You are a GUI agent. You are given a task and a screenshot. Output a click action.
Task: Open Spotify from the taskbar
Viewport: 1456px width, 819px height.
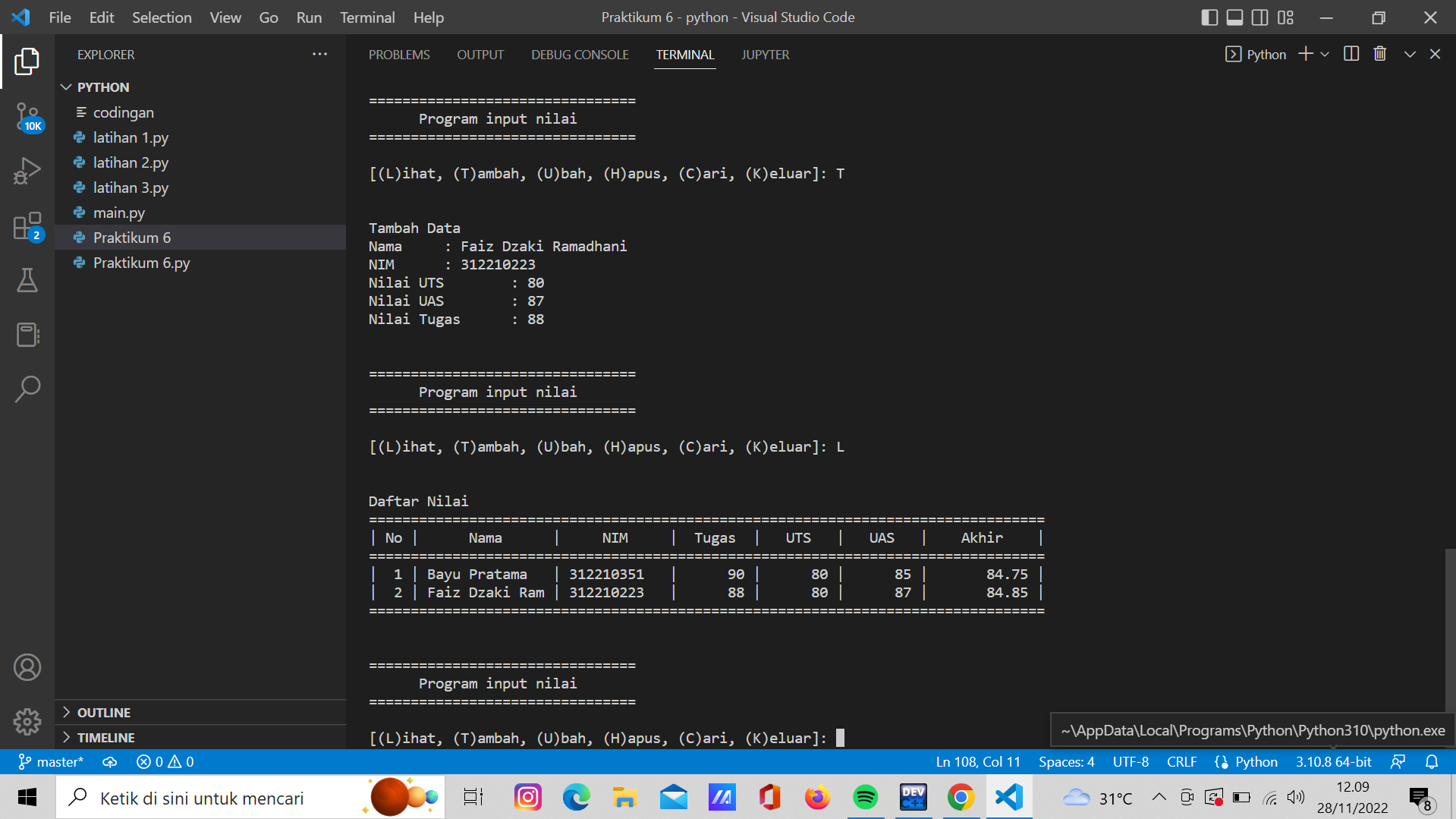pos(865,797)
